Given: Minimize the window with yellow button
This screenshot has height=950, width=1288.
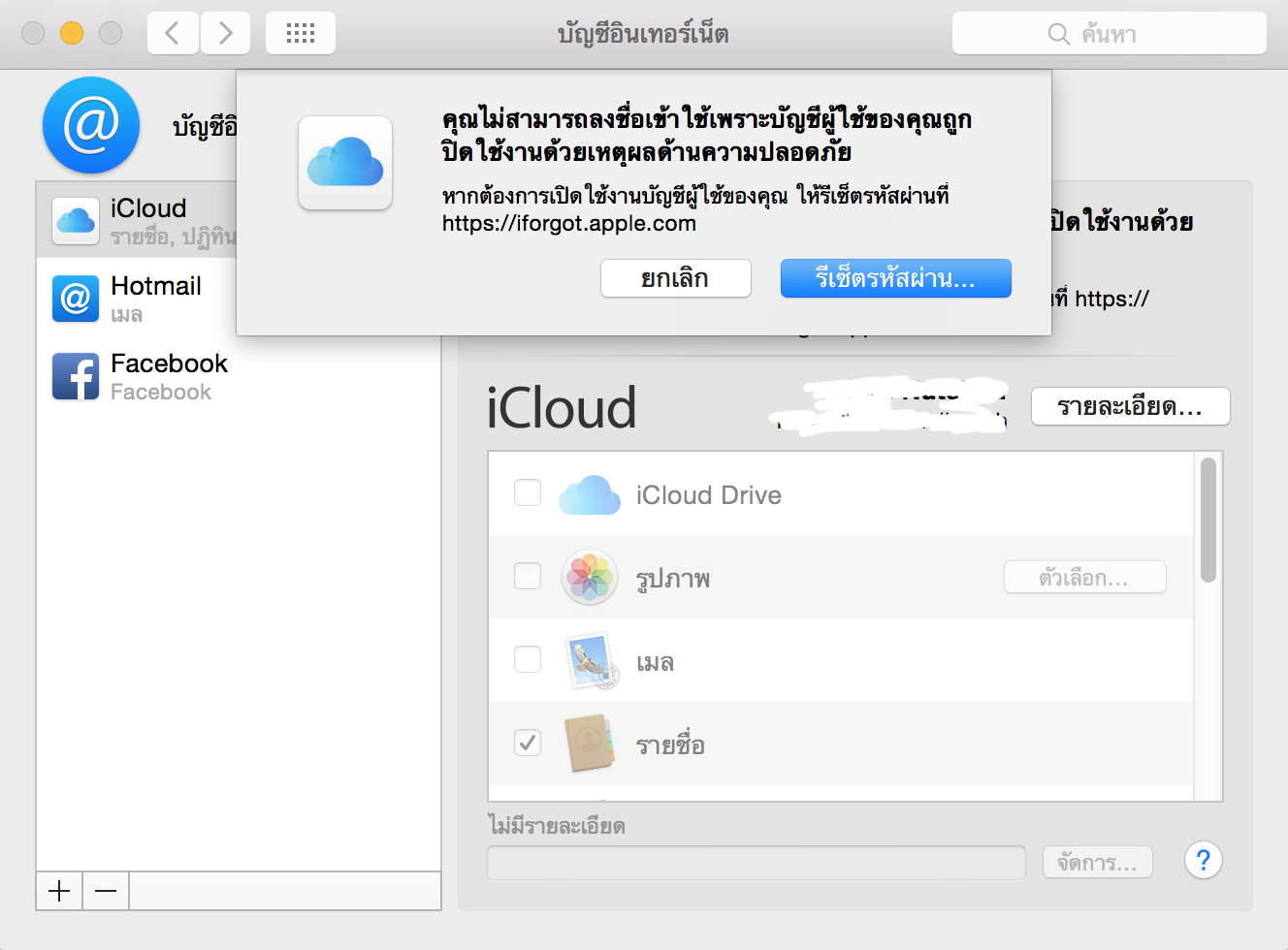Looking at the screenshot, I should [72, 33].
